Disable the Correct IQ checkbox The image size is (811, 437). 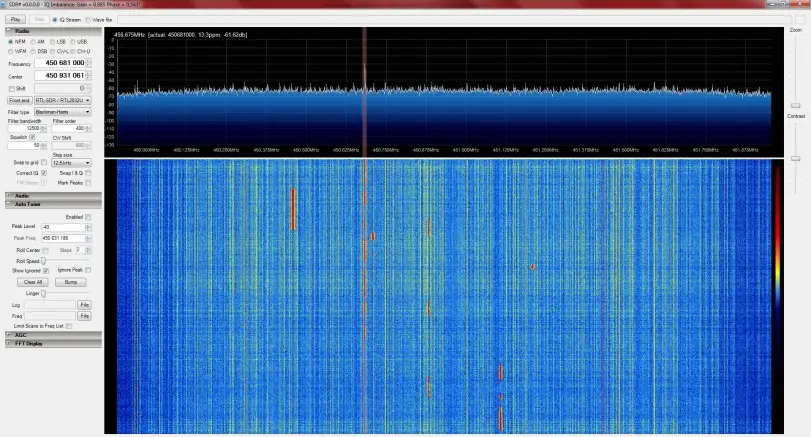point(43,173)
